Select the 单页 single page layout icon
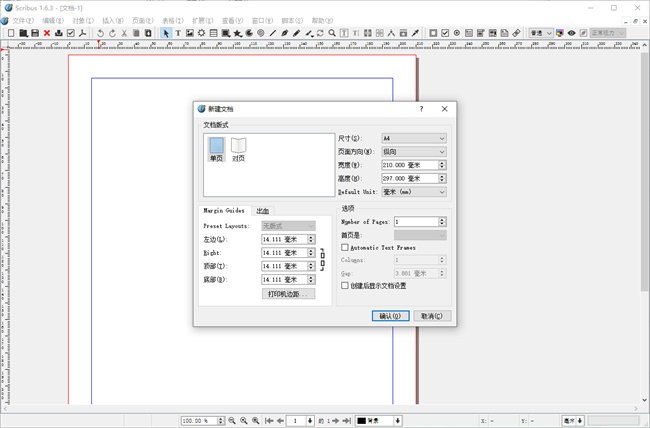650x428 pixels. click(x=217, y=149)
